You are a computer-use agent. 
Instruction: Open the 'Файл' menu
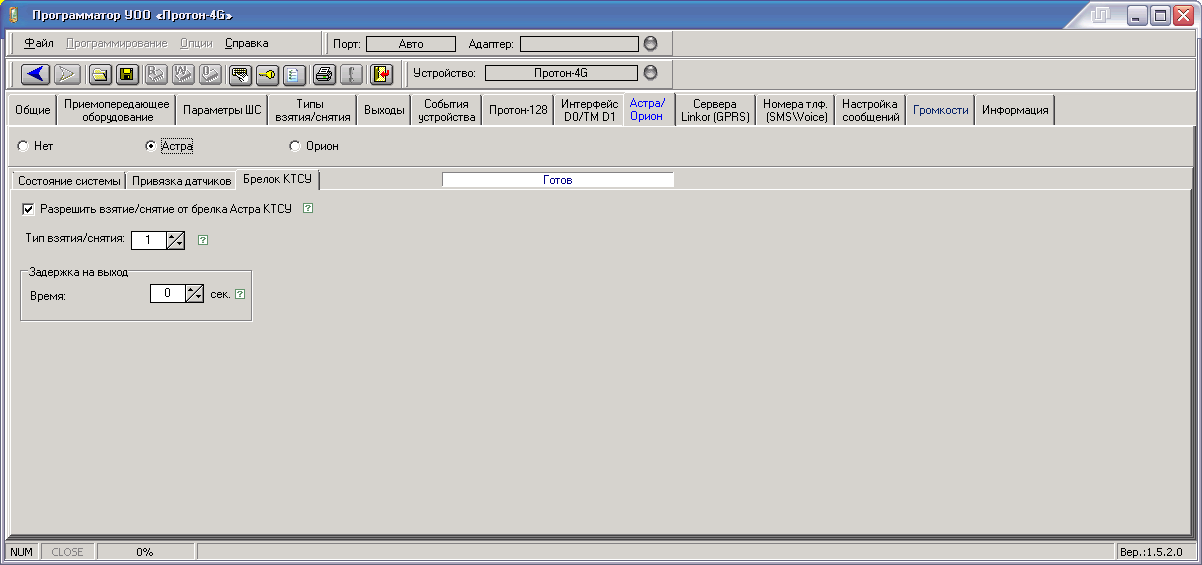tap(39, 43)
